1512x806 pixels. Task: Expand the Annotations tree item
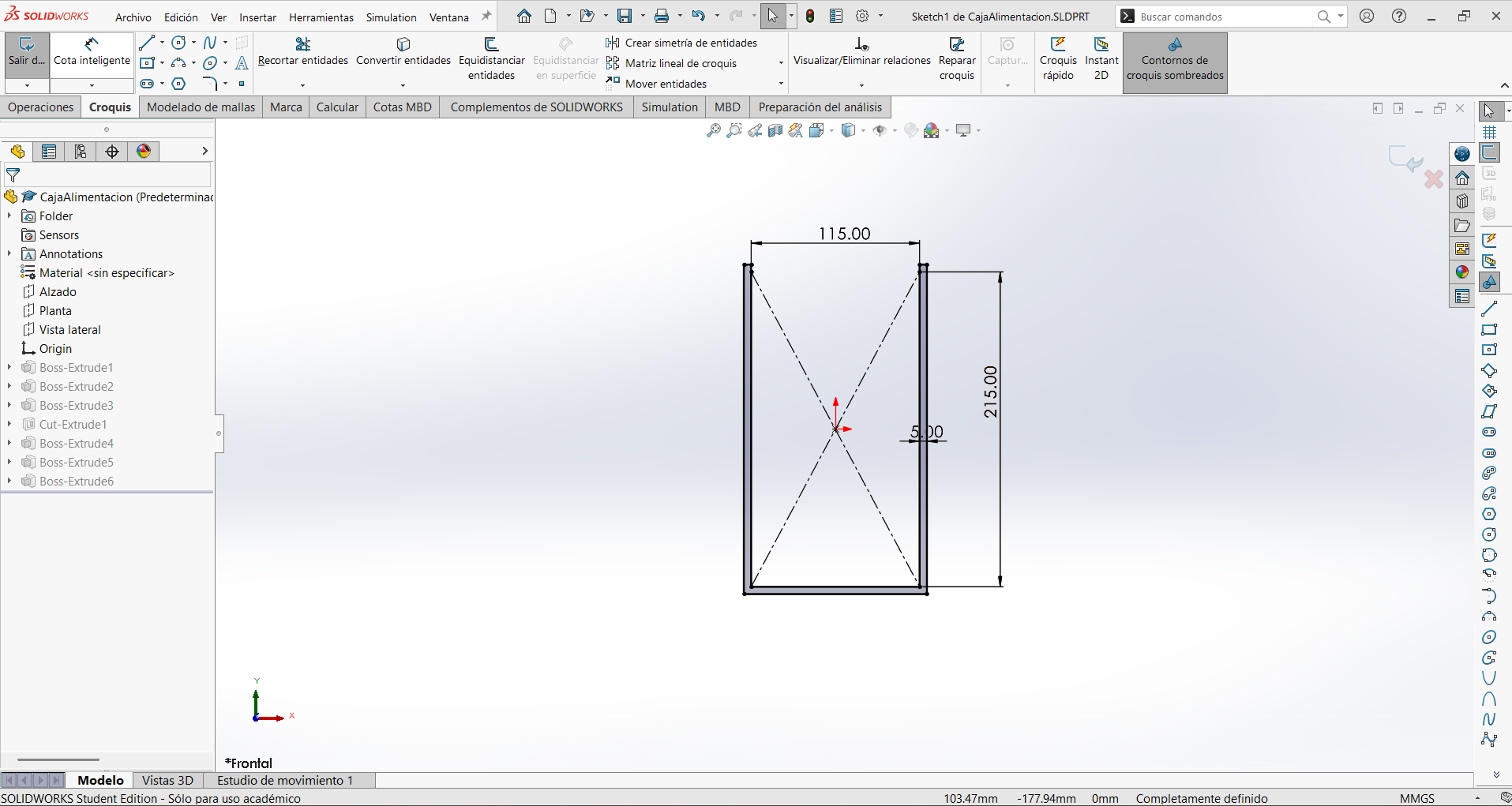9,253
